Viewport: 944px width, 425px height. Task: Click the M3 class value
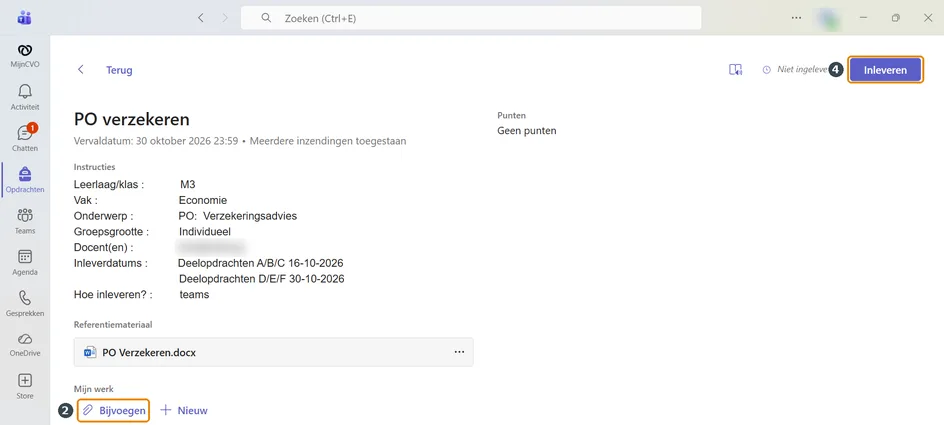pos(188,185)
